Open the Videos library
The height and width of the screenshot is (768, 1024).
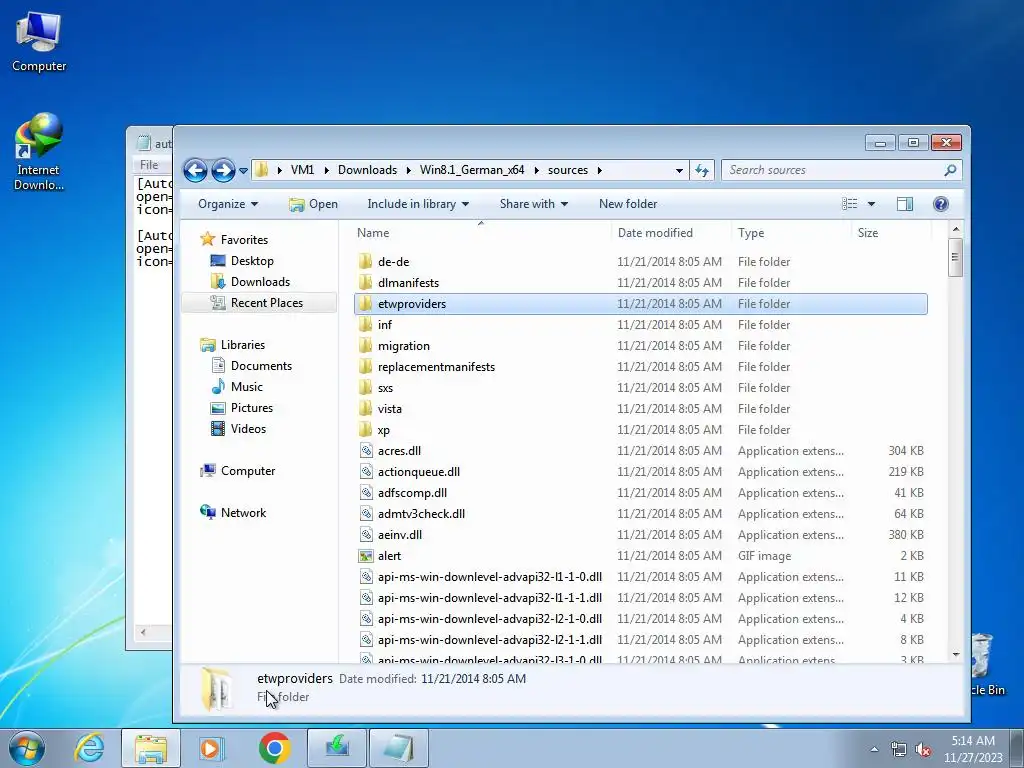248,428
